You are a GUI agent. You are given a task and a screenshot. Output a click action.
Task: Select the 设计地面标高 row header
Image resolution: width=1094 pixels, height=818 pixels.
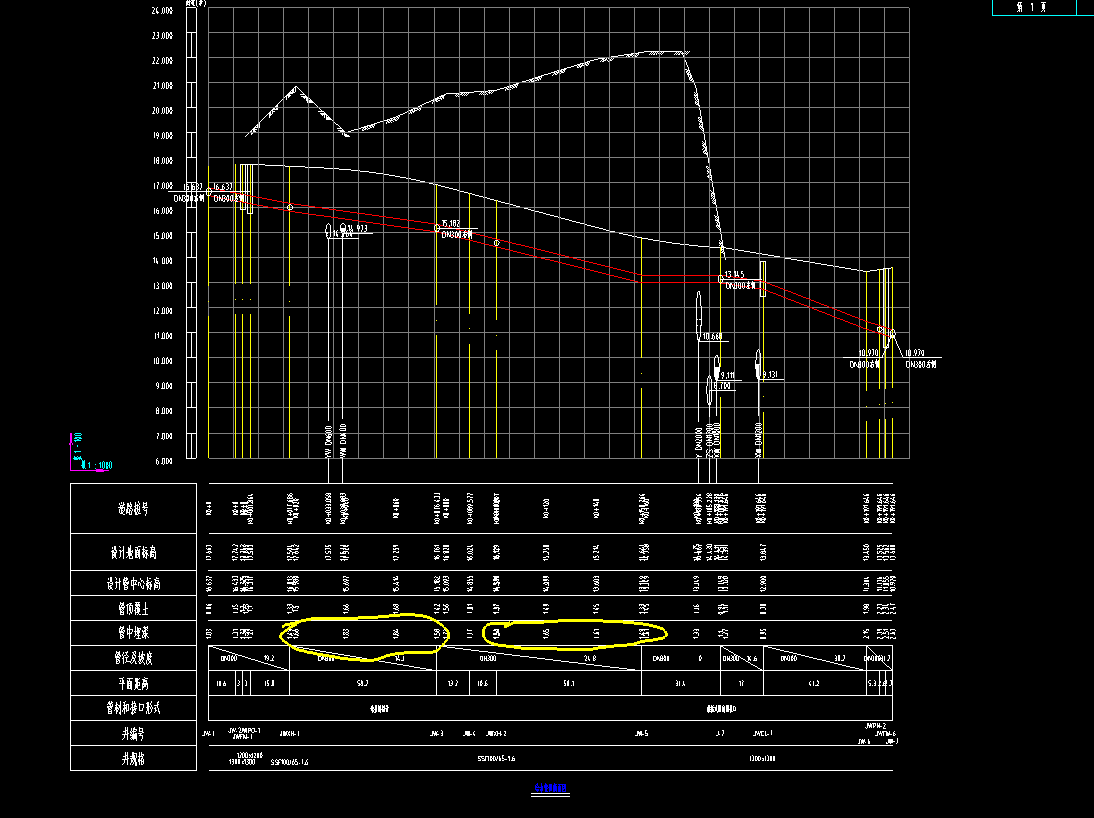click(133, 553)
